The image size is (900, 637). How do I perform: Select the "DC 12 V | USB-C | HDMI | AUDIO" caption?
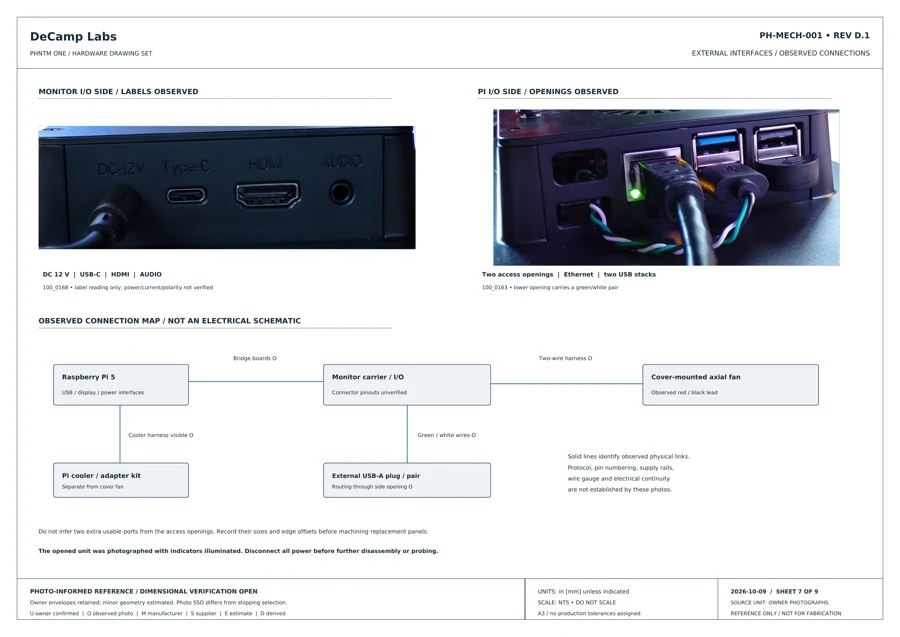[102, 274]
